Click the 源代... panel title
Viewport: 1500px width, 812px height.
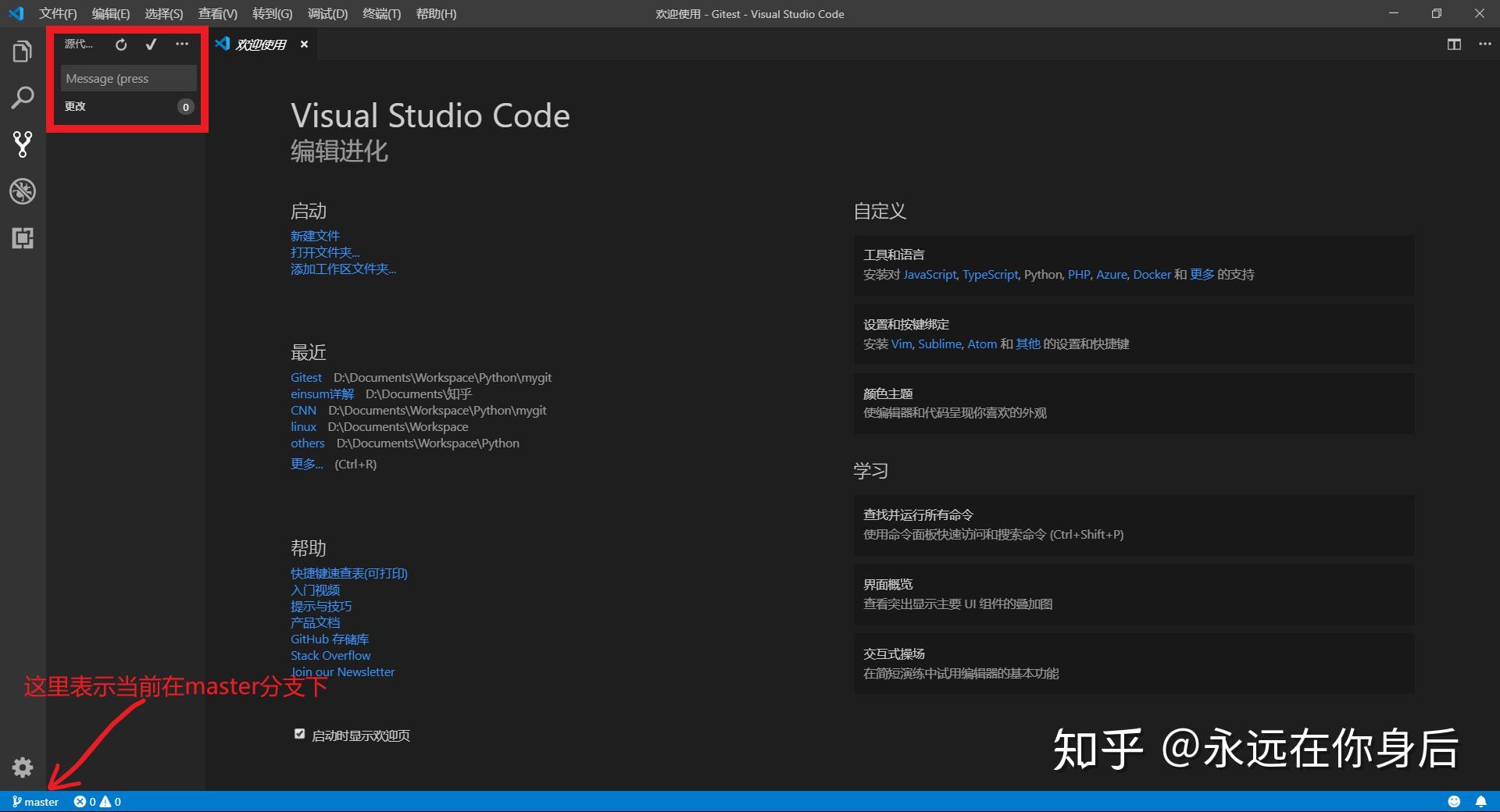(x=78, y=45)
